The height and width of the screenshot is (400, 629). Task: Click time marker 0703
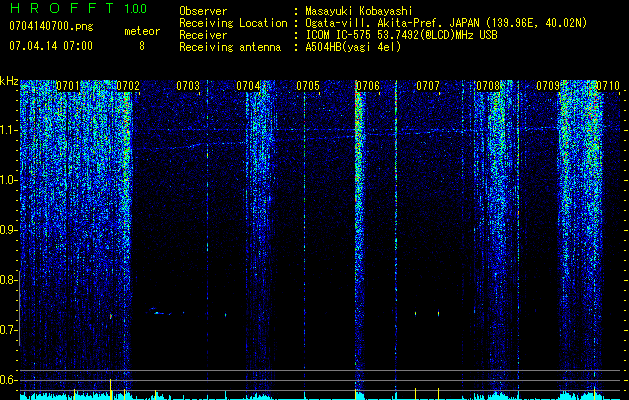point(188,86)
